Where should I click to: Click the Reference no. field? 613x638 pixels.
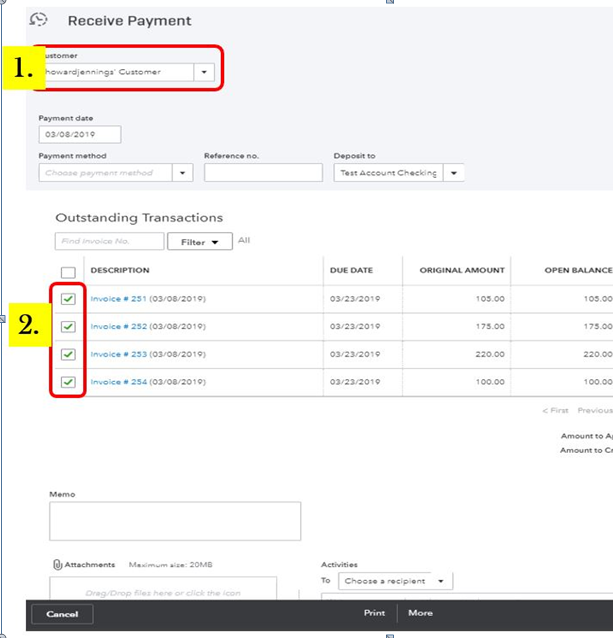[x=263, y=173]
